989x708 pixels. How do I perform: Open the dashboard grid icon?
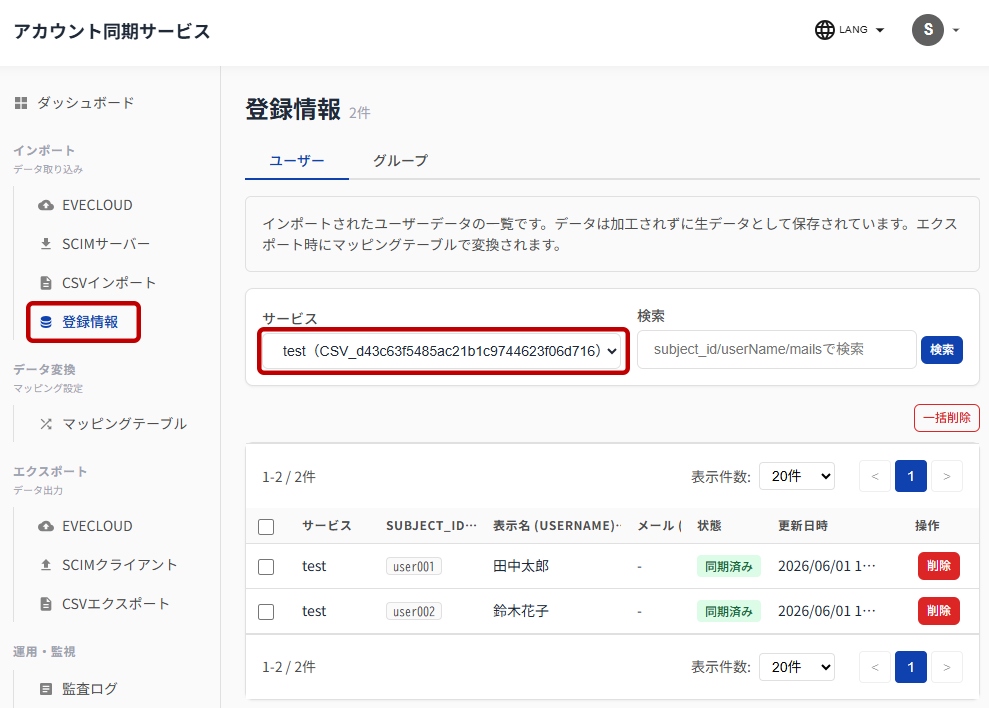pyautogui.click(x=21, y=103)
